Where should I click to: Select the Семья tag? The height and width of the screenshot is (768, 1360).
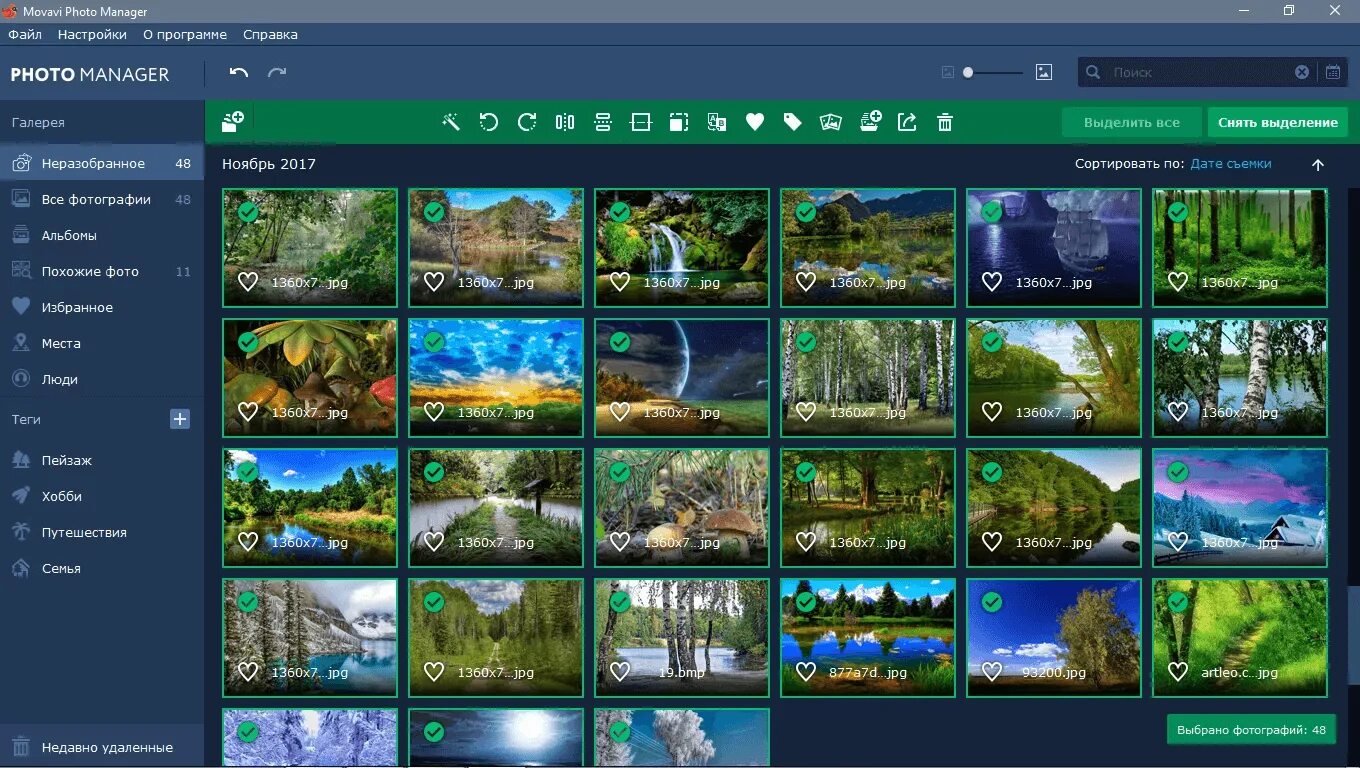(x=102, y=568)
